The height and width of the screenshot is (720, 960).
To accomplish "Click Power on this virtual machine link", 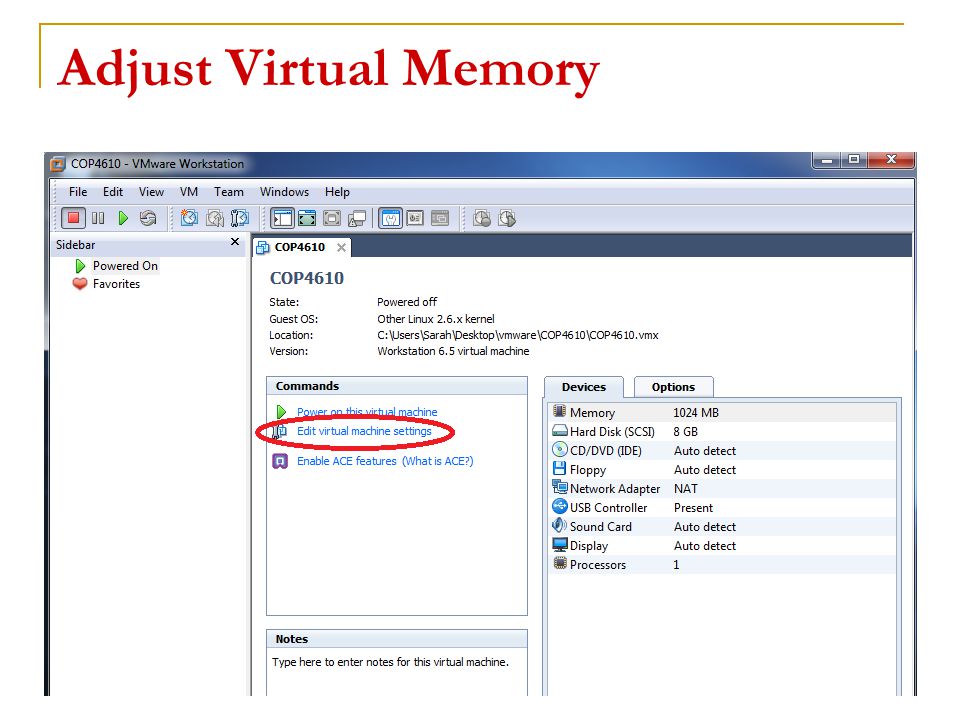I will click(367, 412).
